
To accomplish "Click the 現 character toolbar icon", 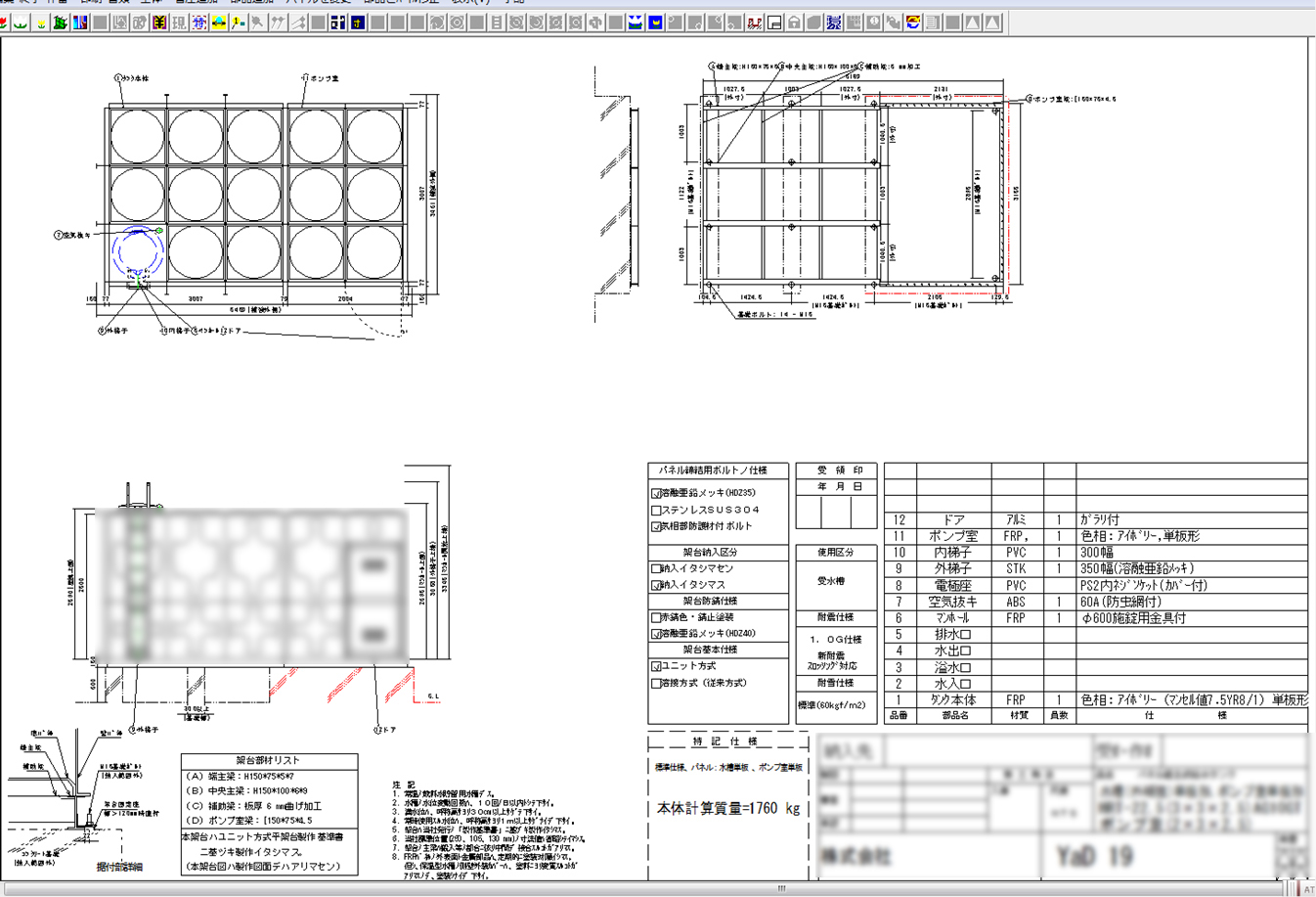I will tap(179, 22).
